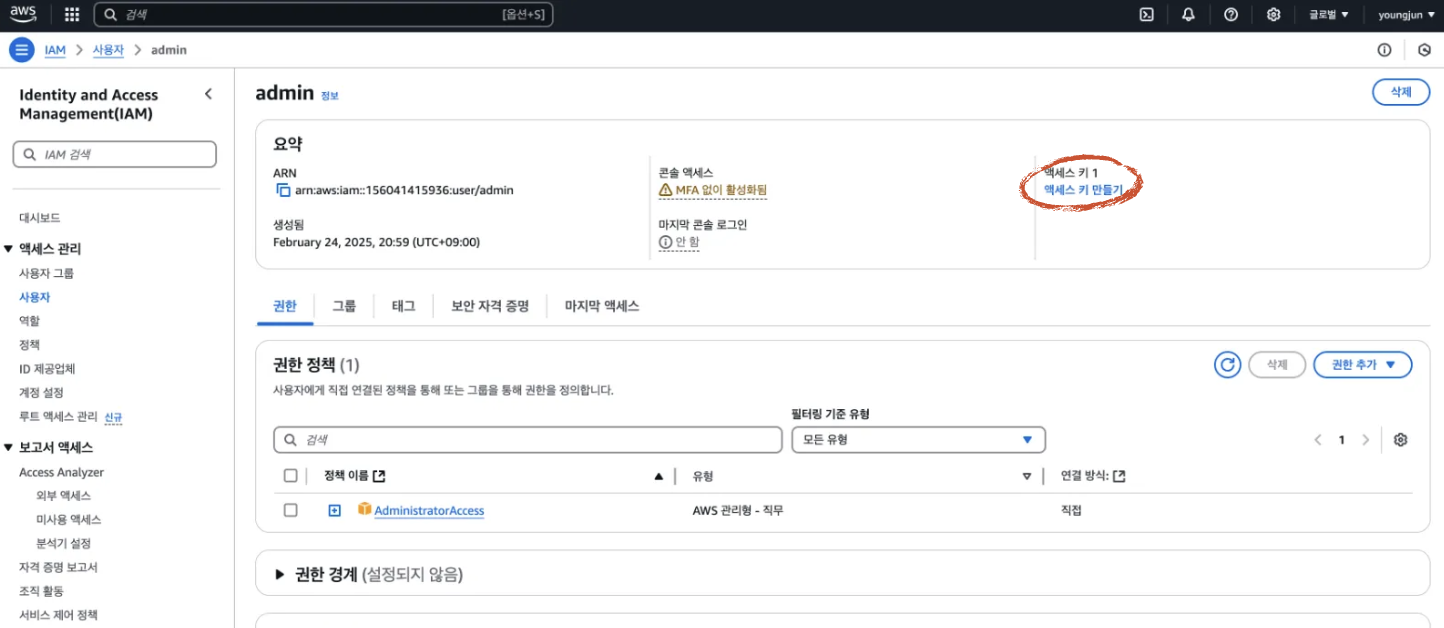Open 자격 증명 보고서 in the sidebar

[x=58, y=567]
